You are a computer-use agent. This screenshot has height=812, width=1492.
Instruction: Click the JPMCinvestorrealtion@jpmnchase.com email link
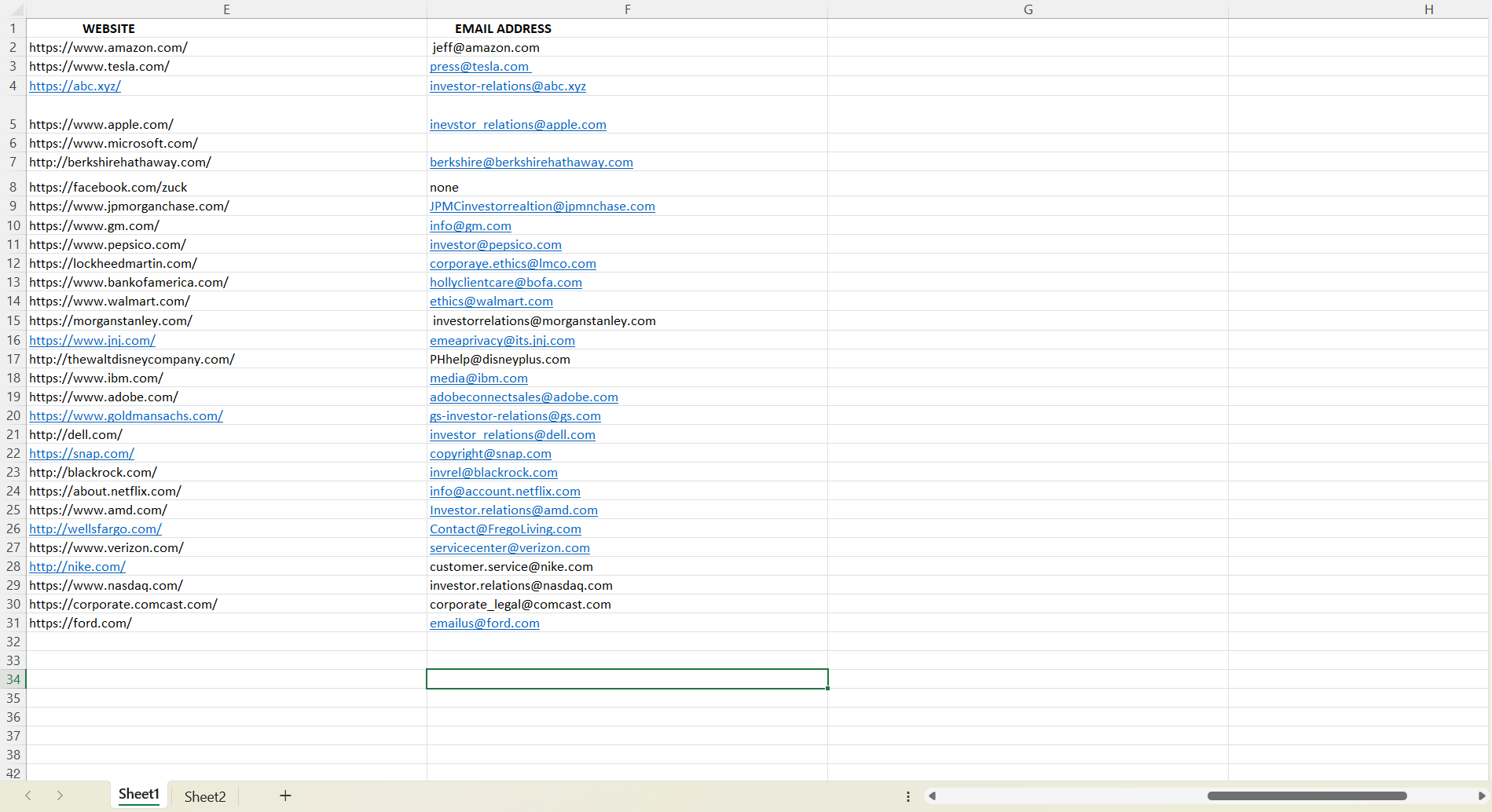click(542, 207)
